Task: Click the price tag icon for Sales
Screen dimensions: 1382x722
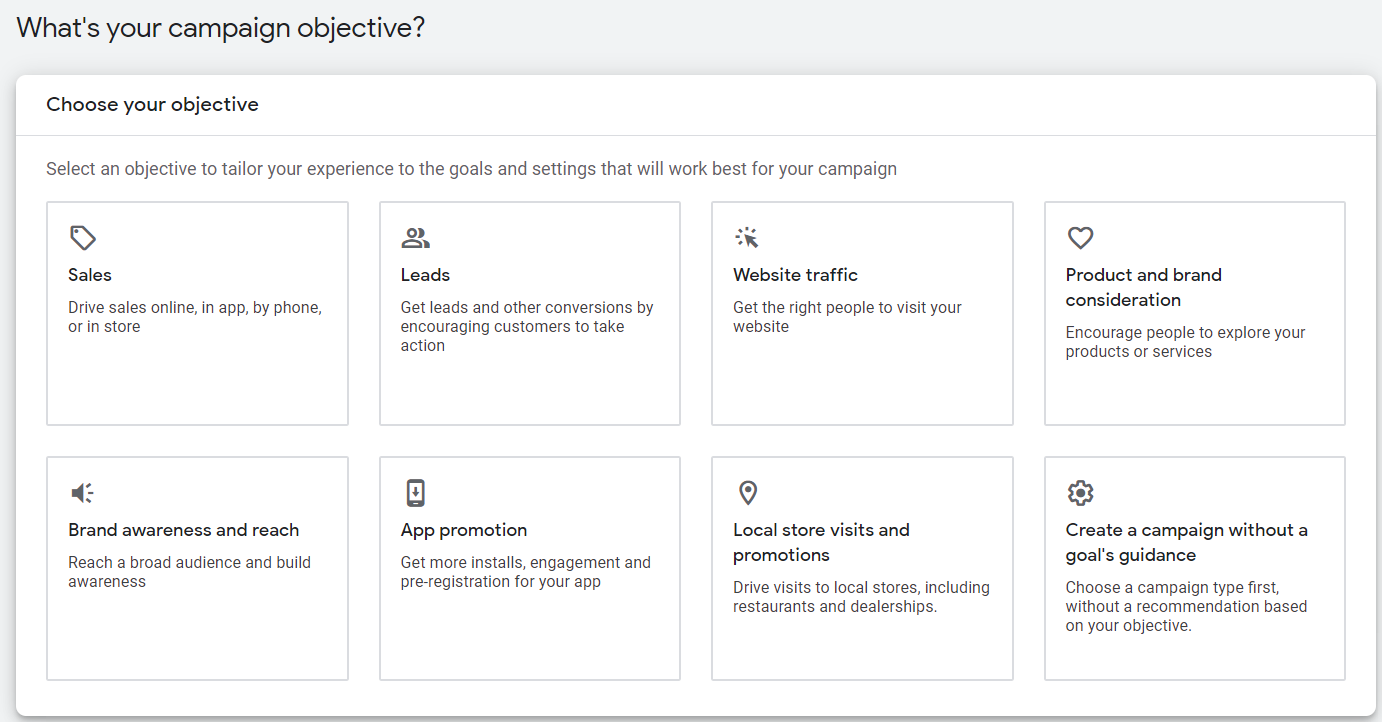Action: click(x=83, y=238)
